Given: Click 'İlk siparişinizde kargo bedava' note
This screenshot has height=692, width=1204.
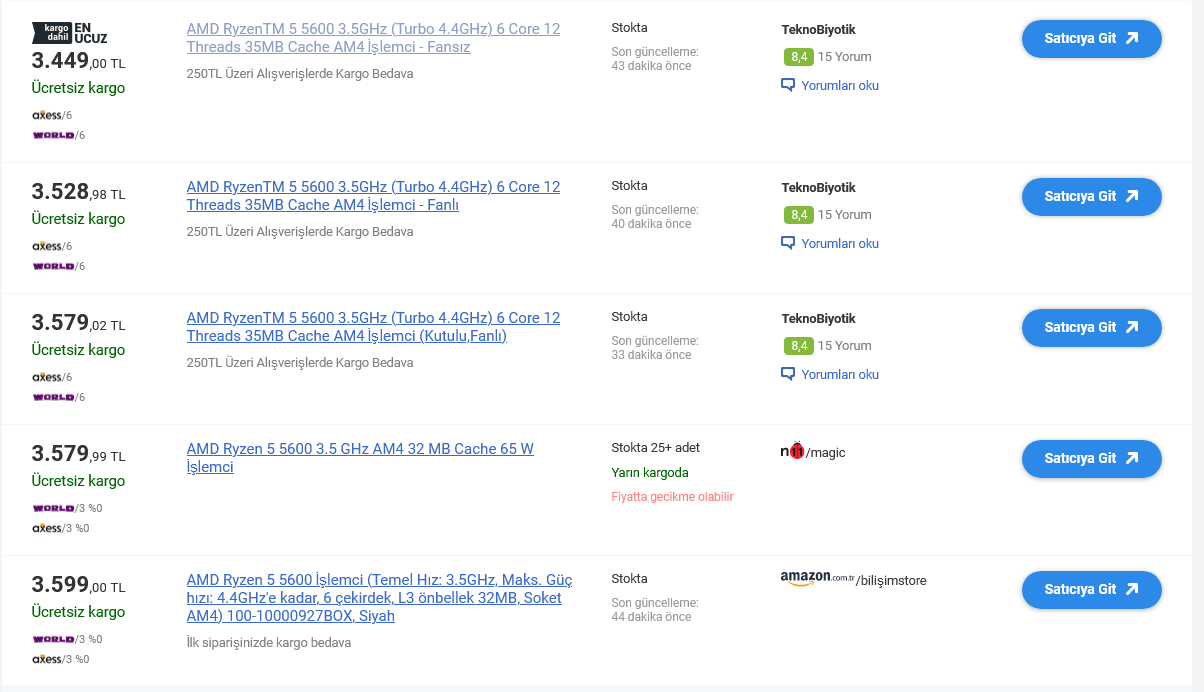Looking at the screenshot, I should (269, 643).
